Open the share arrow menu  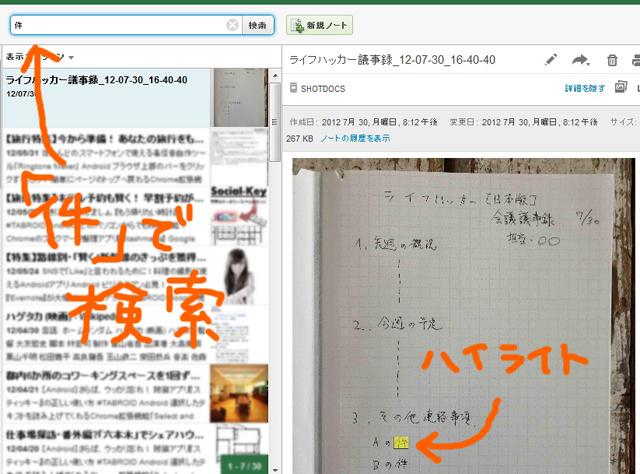(580, 60)
